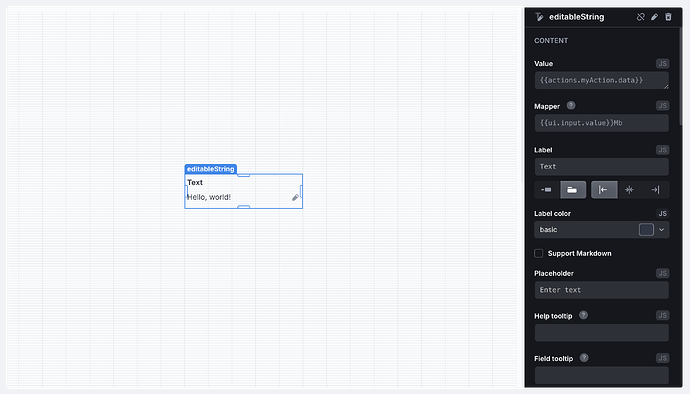Screen dimensions: 690x394
Task: Click the bottom resize handle of component
Action: tap(243, 206)
